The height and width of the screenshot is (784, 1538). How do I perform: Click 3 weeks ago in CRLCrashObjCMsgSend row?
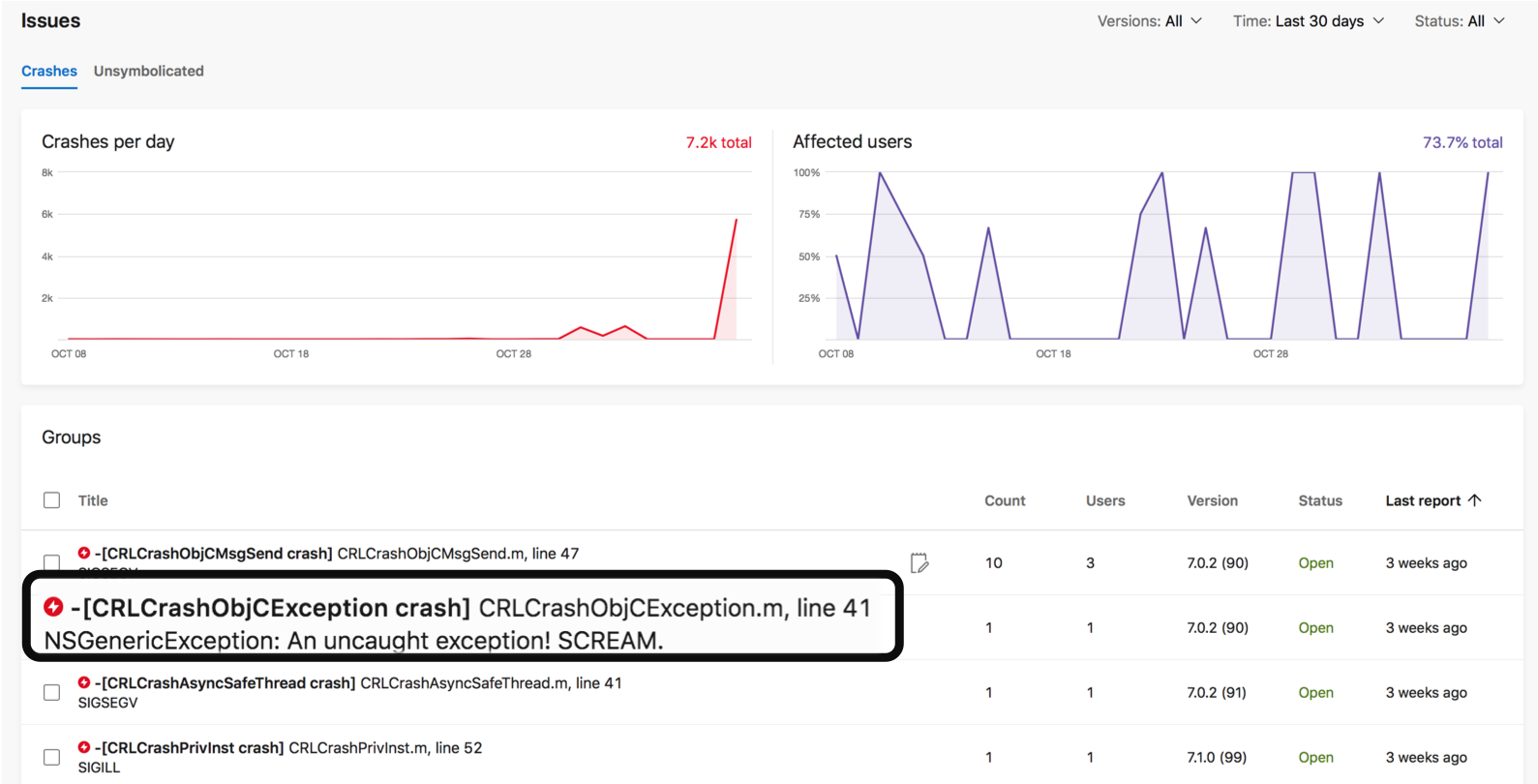tap(1427, 562)
